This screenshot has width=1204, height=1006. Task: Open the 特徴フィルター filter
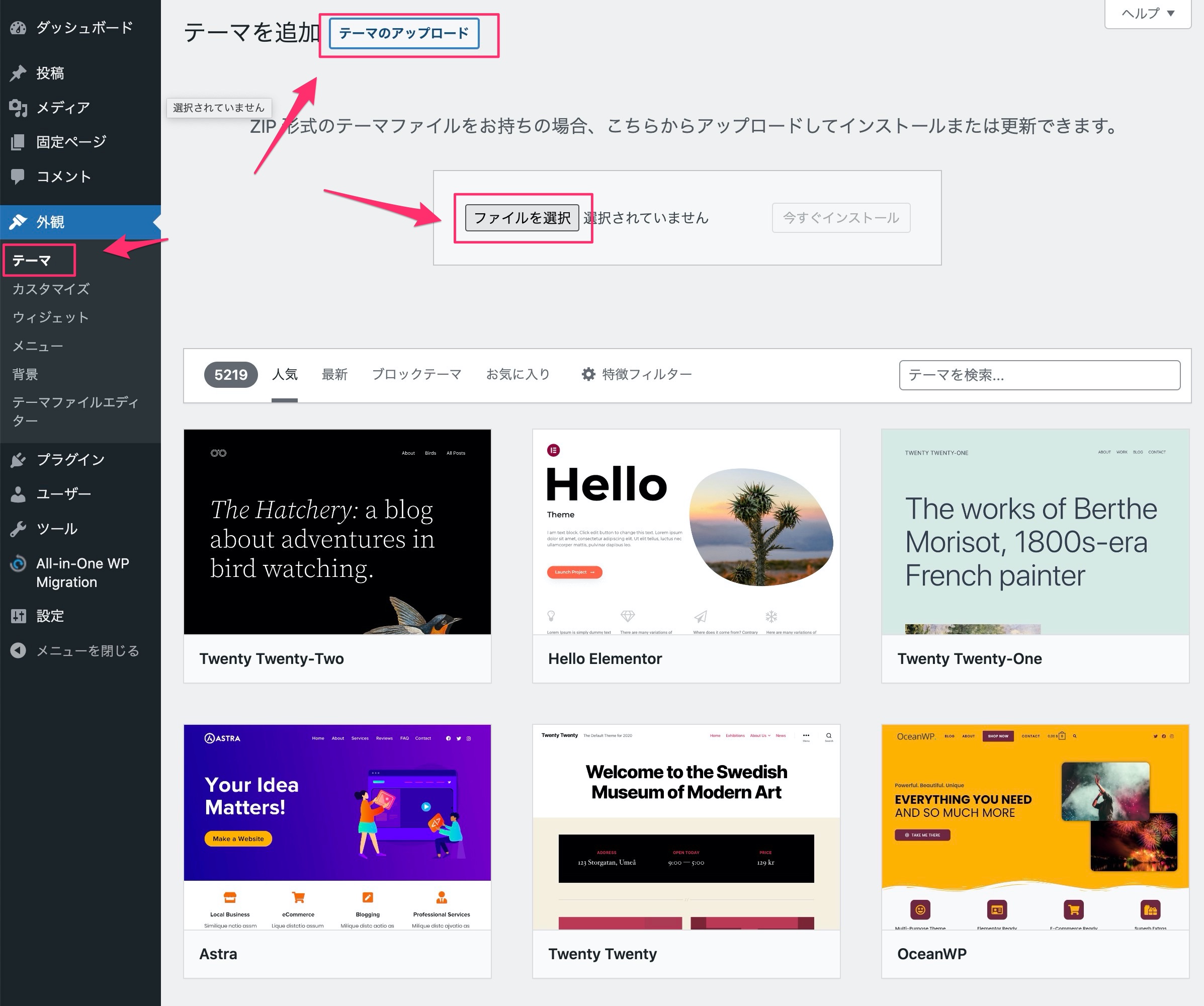636,375
